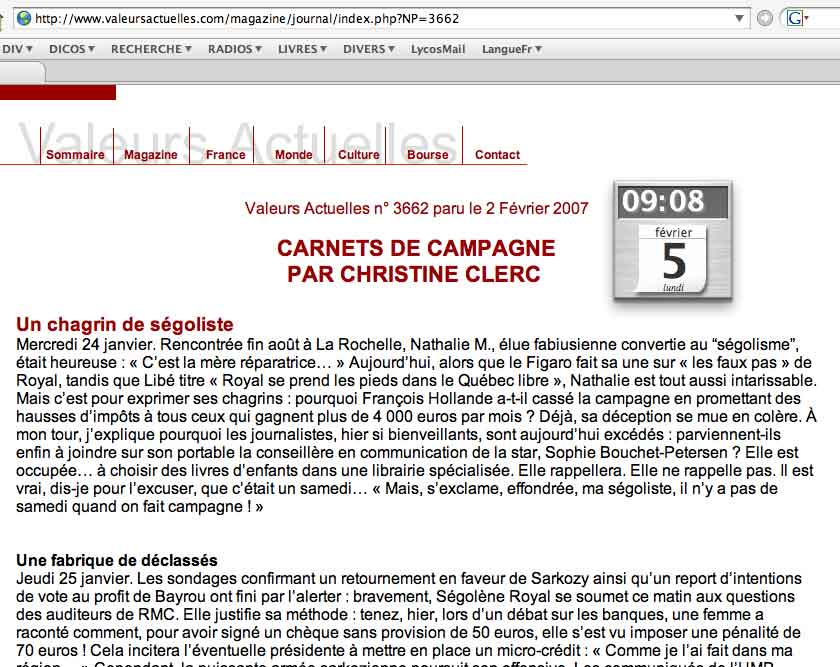Viewport: 840px width, 667px height.
Task: Click the 'Un chagrin de ségoliste' title
Action: point(125,325)
